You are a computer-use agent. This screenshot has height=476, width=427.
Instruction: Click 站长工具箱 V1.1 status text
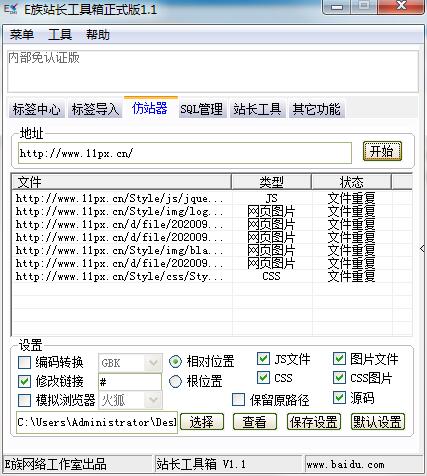201,464
